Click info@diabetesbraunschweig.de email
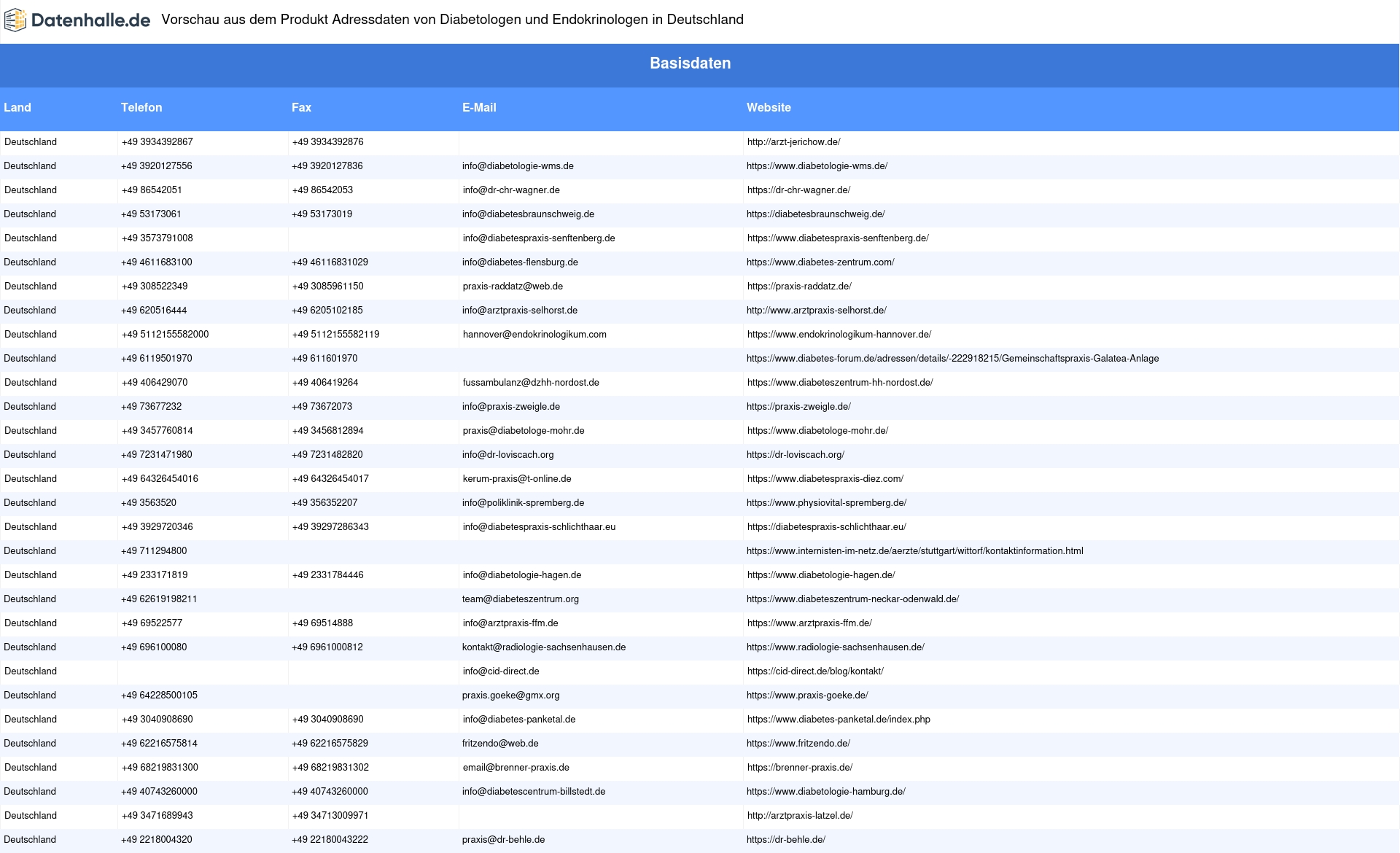Viewport: 1400px width, 853px height. pyautogui.click(x=528, y=214)
